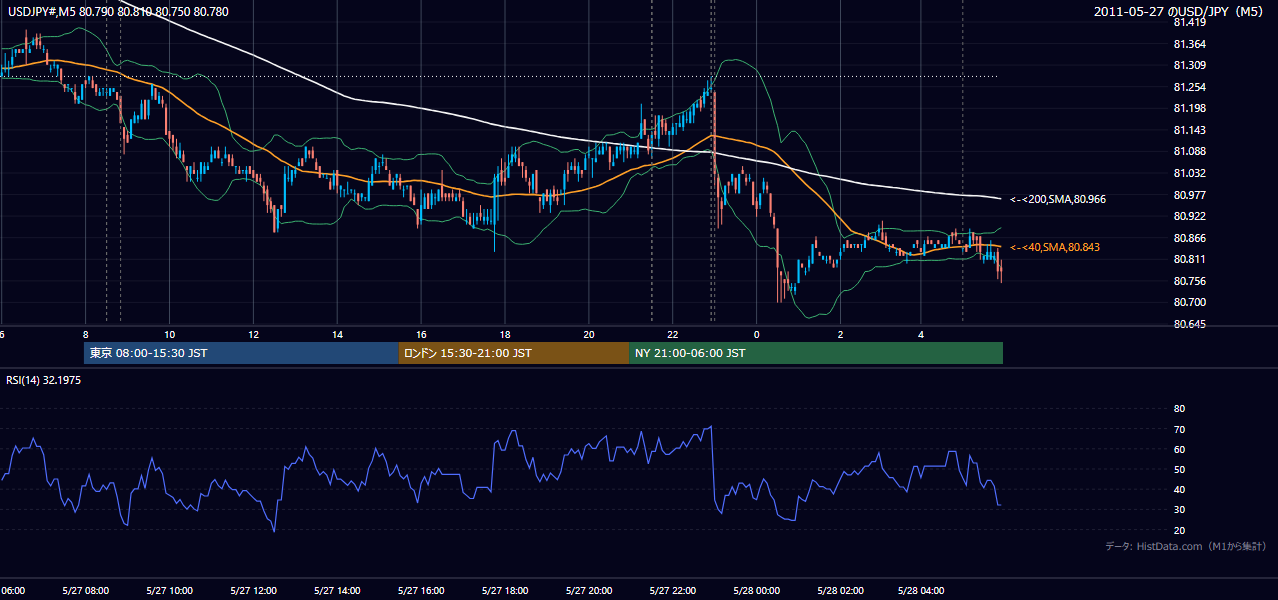The image size is (1278, 600).
Task: Click the 5/28 02:00 time axis label
Action: (840, 591)
